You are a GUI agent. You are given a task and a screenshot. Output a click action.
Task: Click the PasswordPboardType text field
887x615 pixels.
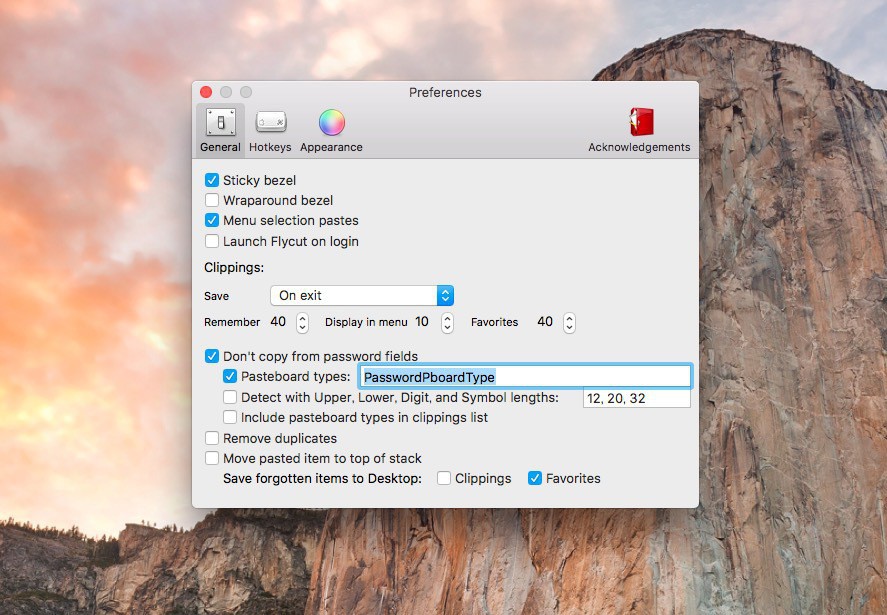525,377
